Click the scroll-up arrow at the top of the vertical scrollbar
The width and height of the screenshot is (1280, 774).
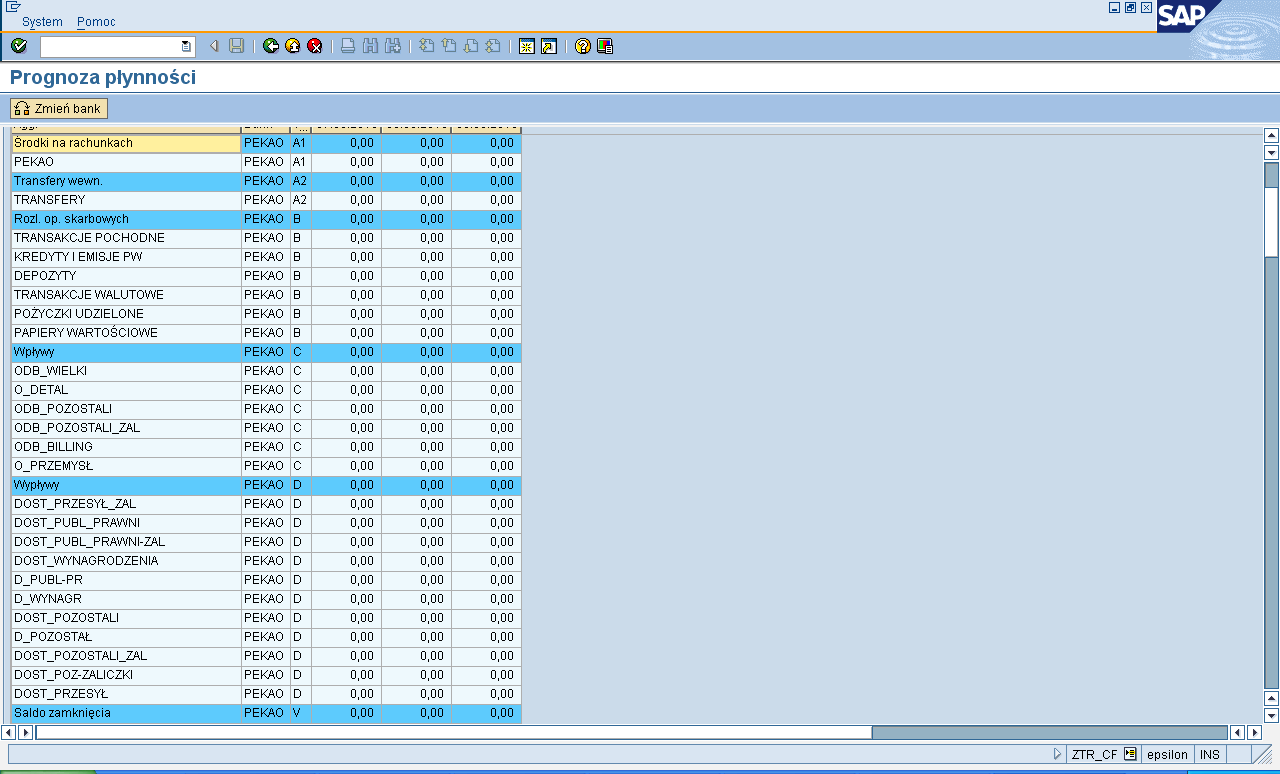(1272, 136)
